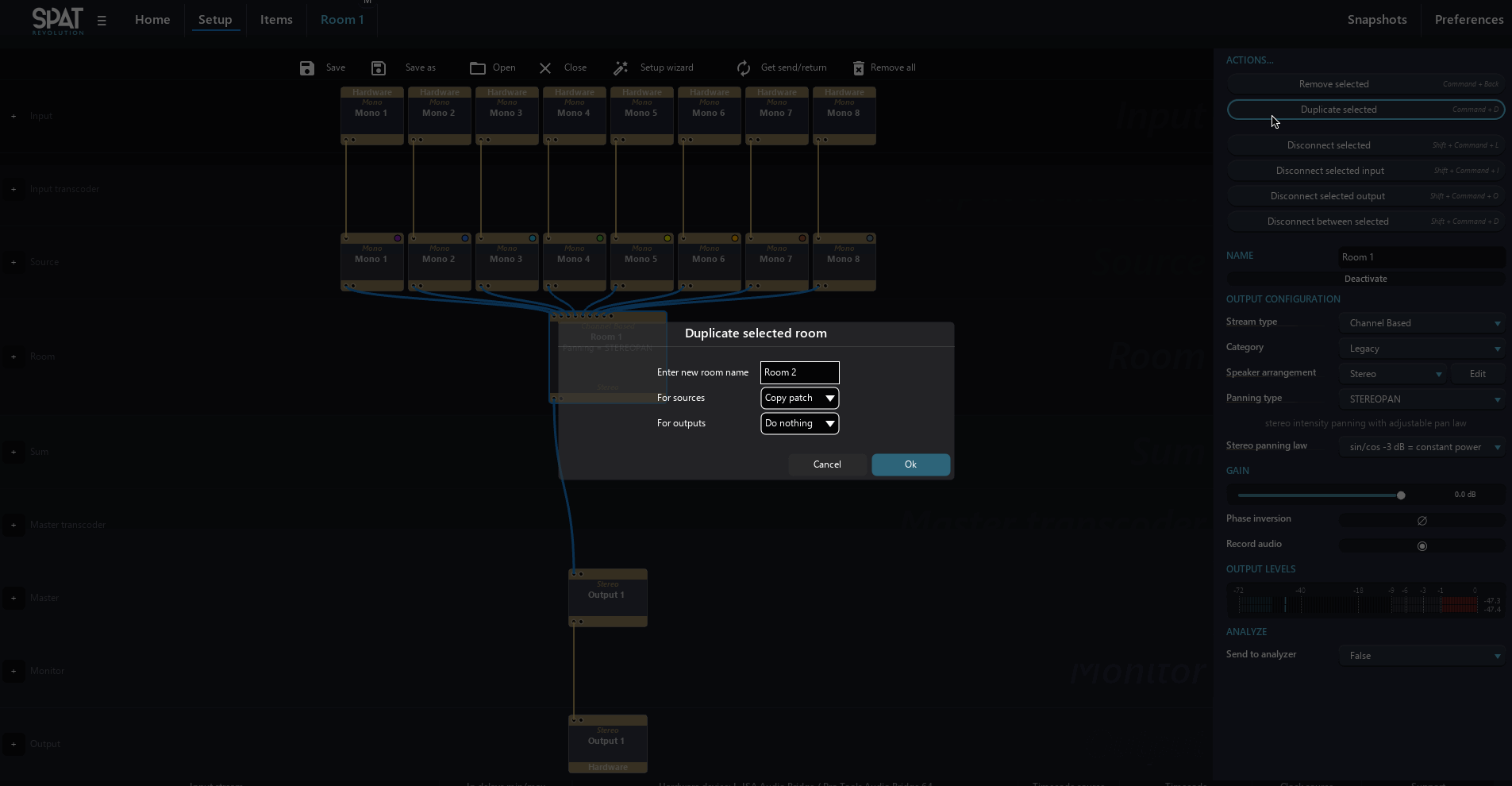Screen dimensions: 1512x786
Task: Launch Setup wizard wand icon
Action: coord(621,68)
